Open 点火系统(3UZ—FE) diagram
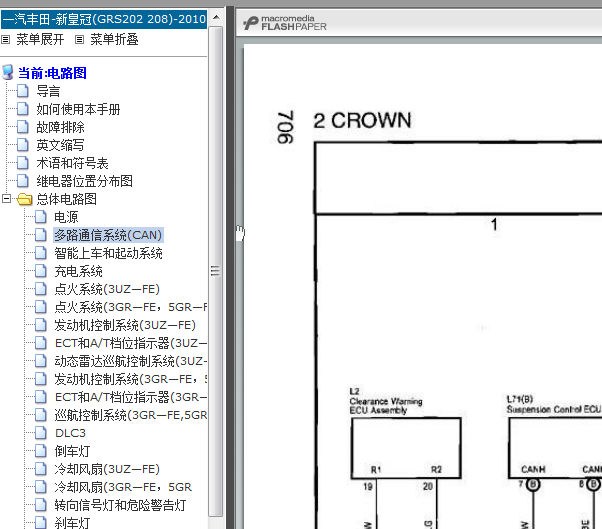 pyautogui.click(x=107, y=289)
